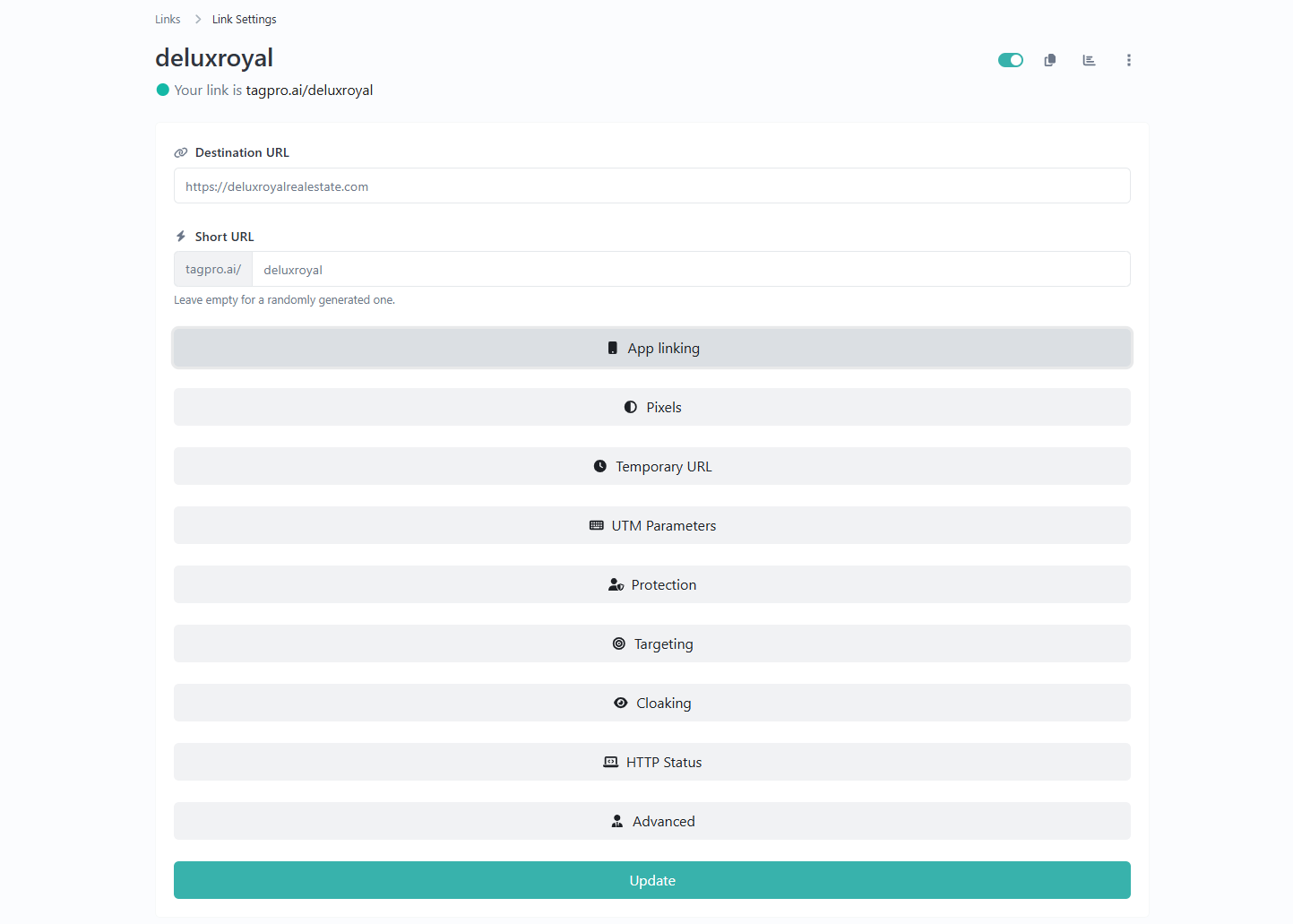Go to Links breadcrumb

168,19
